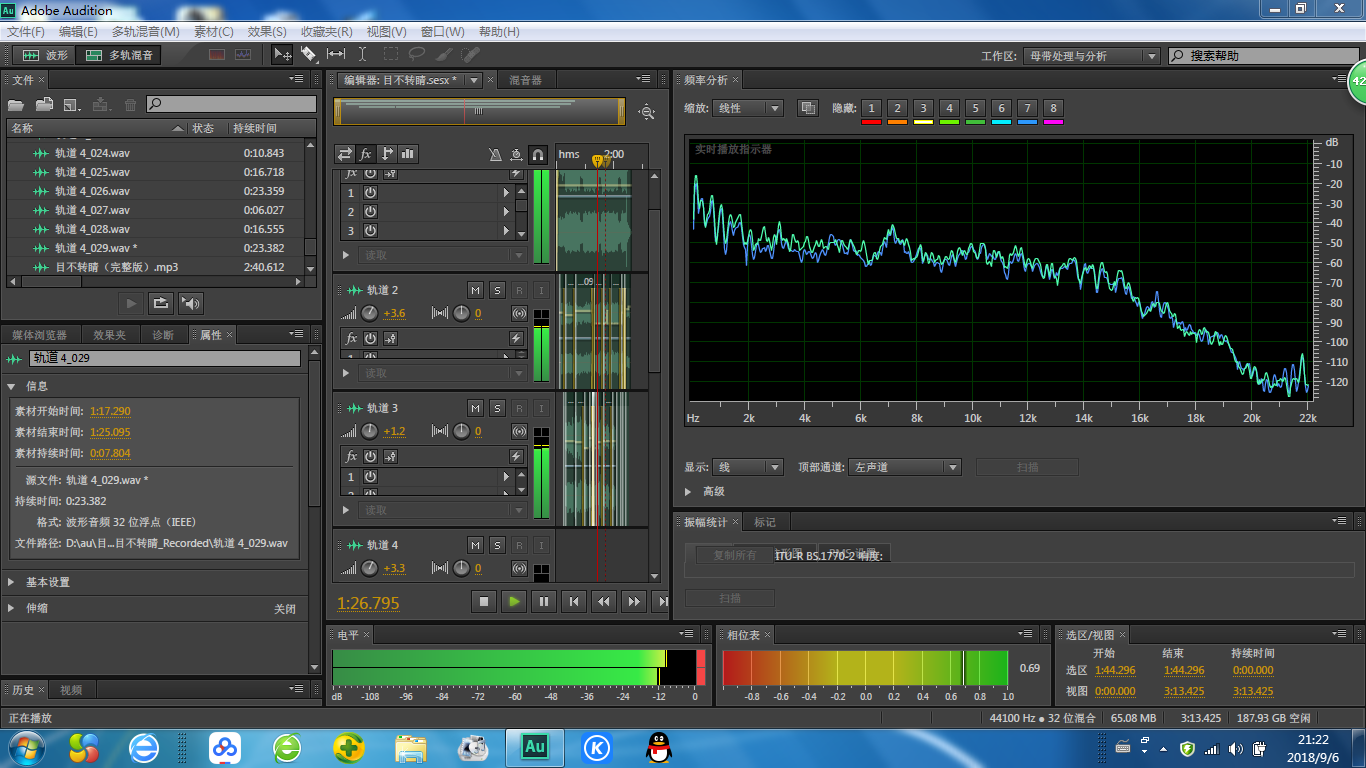The height and width of the screenshot is (768, 1366).
Task: Click the new file icon in Files panel
Action: click(x=72, y=104)
